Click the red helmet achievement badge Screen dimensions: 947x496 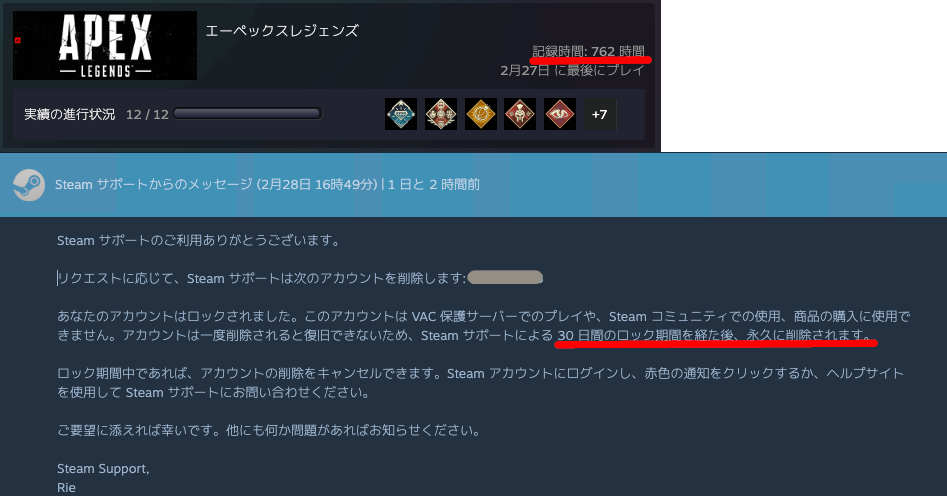pos(520,114)
